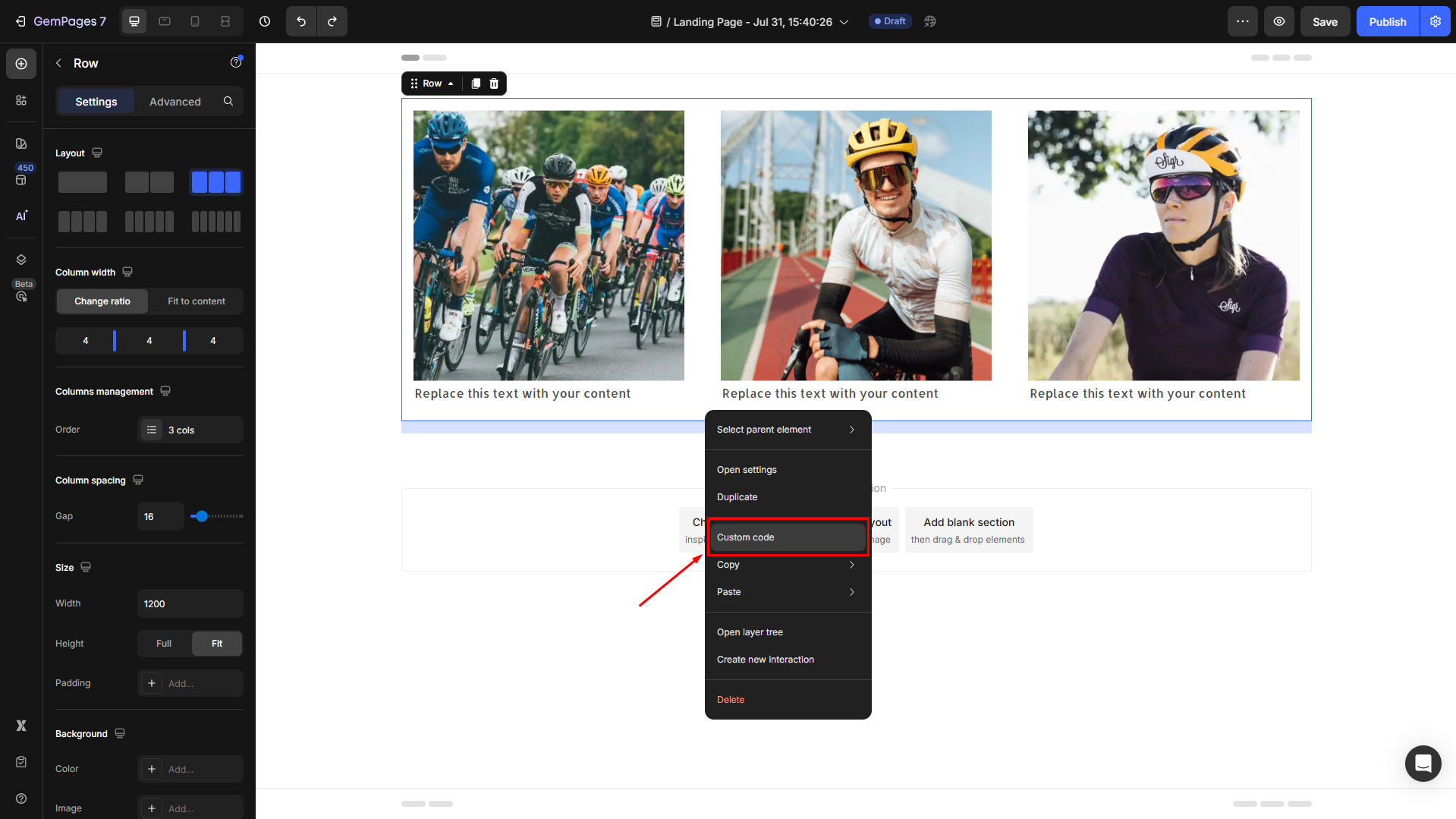1456x819 pixels.
Task: Delete row using toolbar trash icon
Action: 494,83
